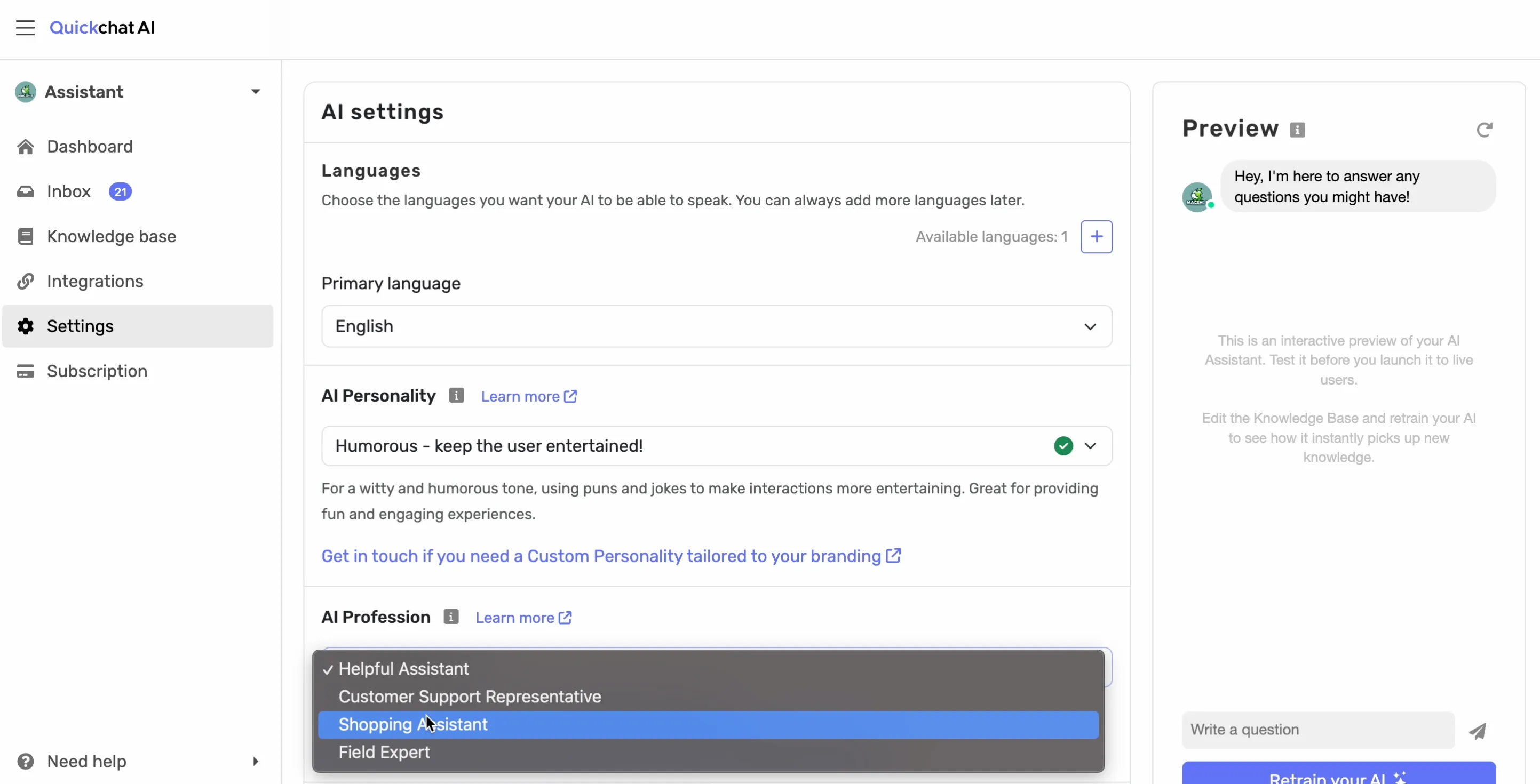Click the Need help question icon
Viewport: 1540px width, 784px height.
[x=26, y=761]
